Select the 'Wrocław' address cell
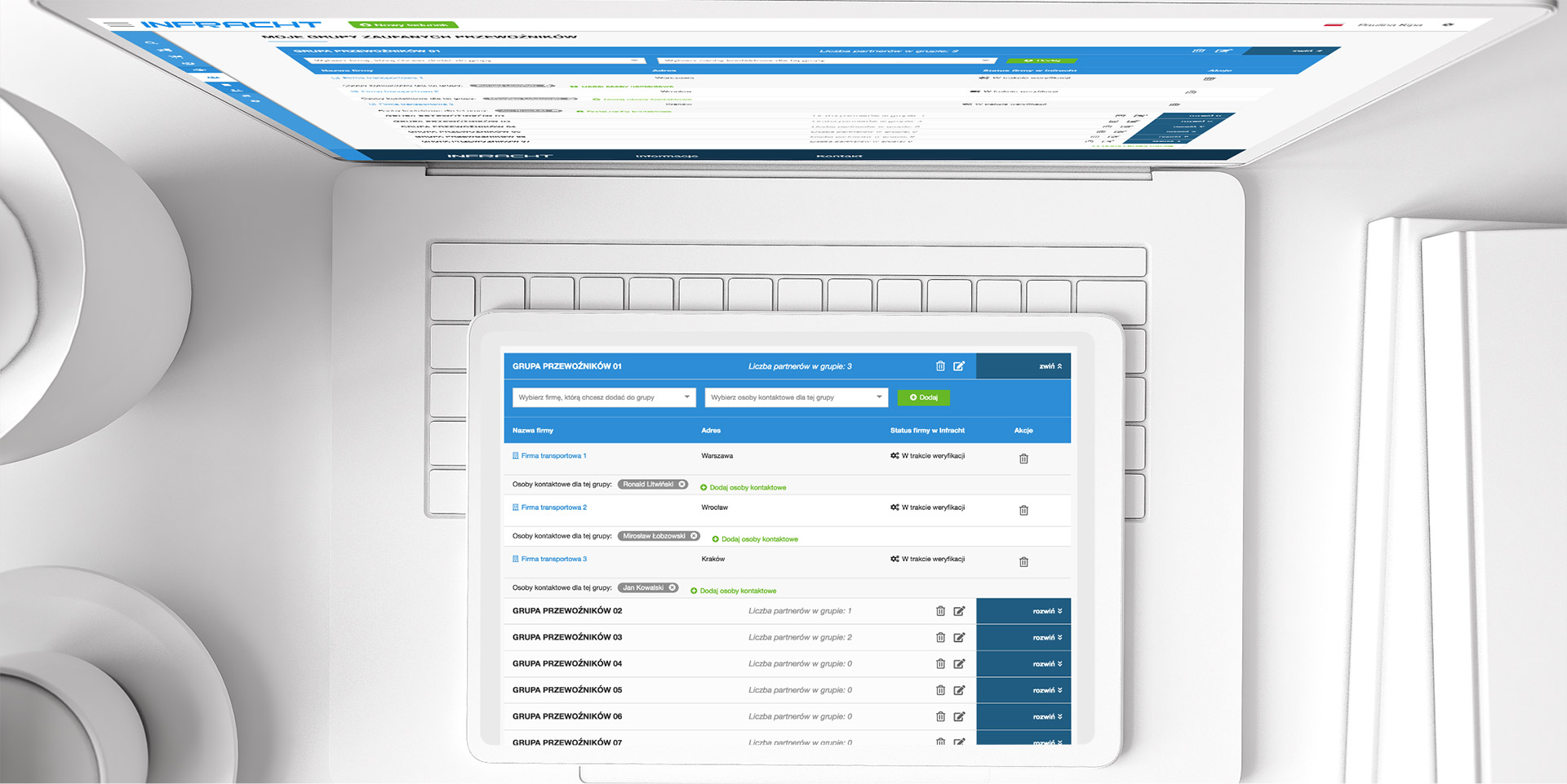1567x784 pixels. pyautogui.click(x=714, y=507)
